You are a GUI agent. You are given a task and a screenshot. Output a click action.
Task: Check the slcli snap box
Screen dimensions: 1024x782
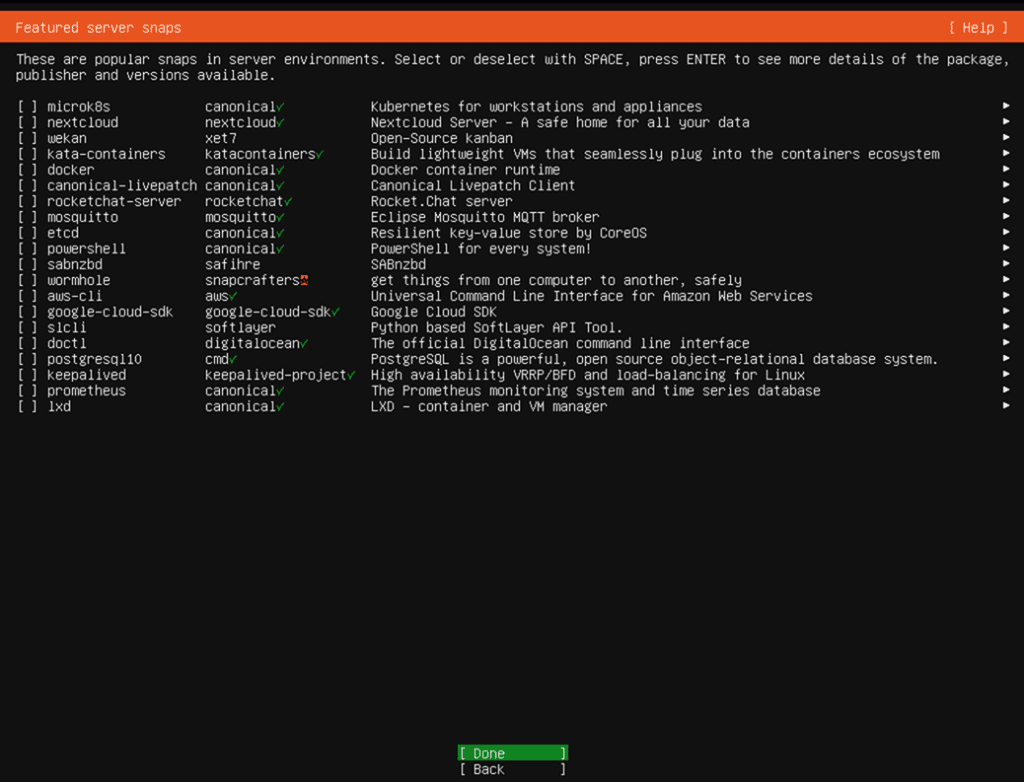tap(27, 327)
